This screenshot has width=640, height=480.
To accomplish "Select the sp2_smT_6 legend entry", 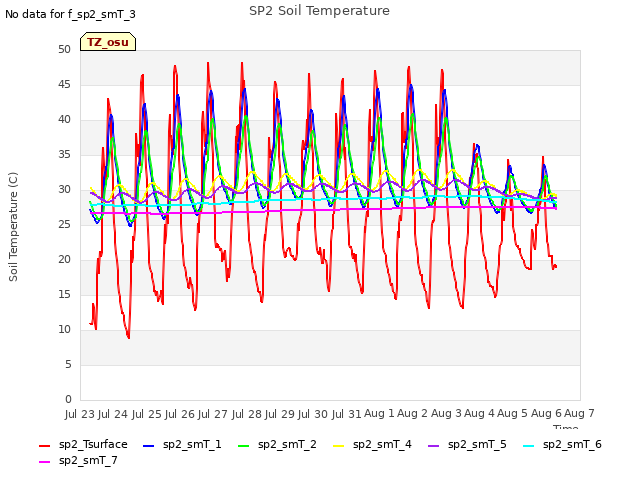I will (x=572, y=444).
